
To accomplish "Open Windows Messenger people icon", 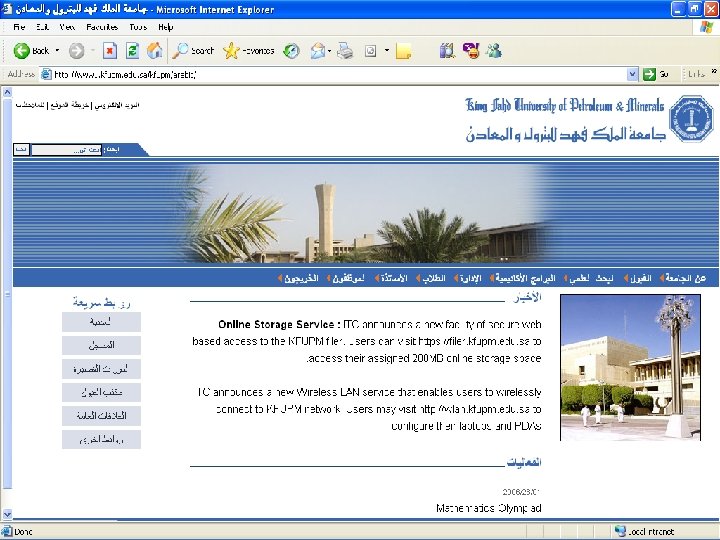I will click(495, 51).
